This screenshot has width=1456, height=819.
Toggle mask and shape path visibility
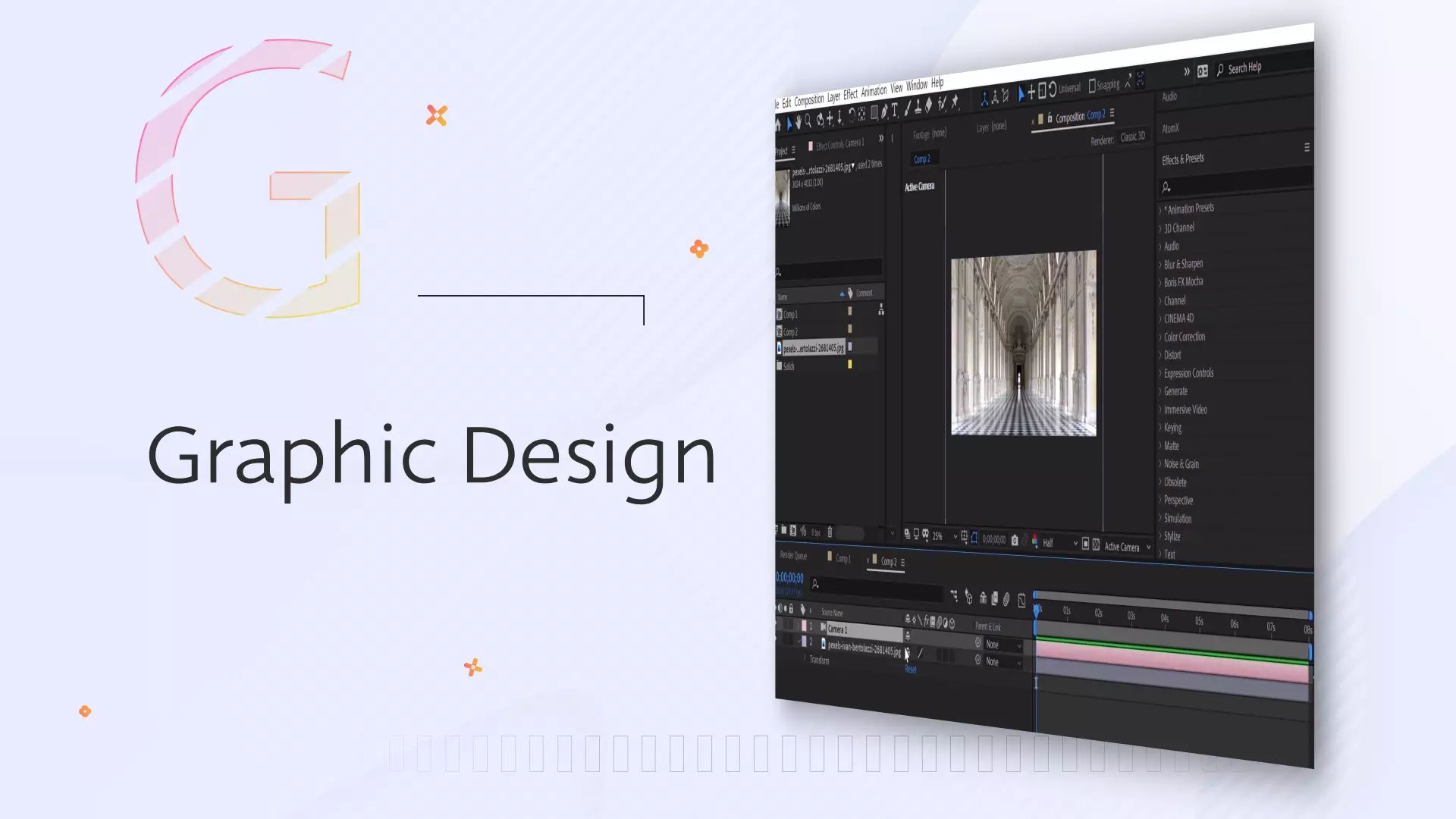974,538
